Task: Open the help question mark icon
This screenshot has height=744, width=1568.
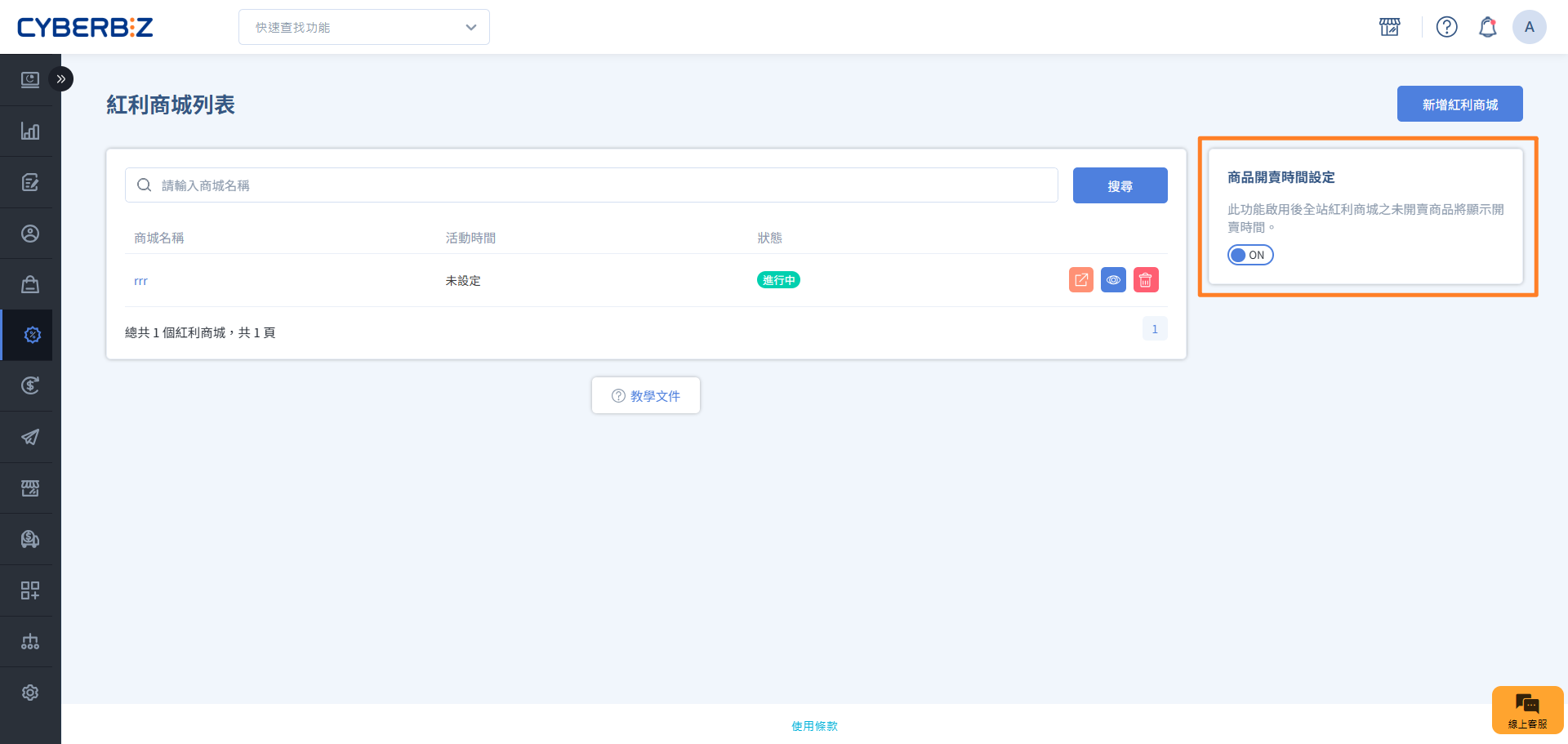Action: point(1446,27)
